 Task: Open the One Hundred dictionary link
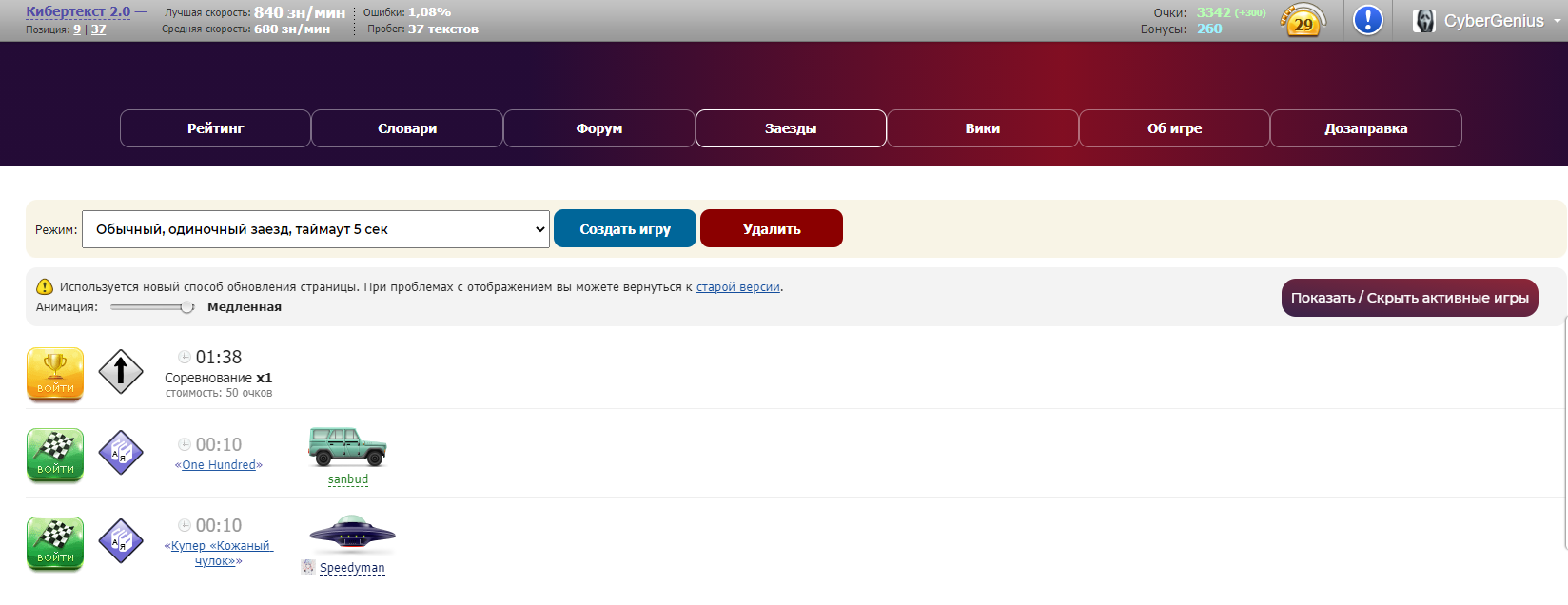[219, 465]
